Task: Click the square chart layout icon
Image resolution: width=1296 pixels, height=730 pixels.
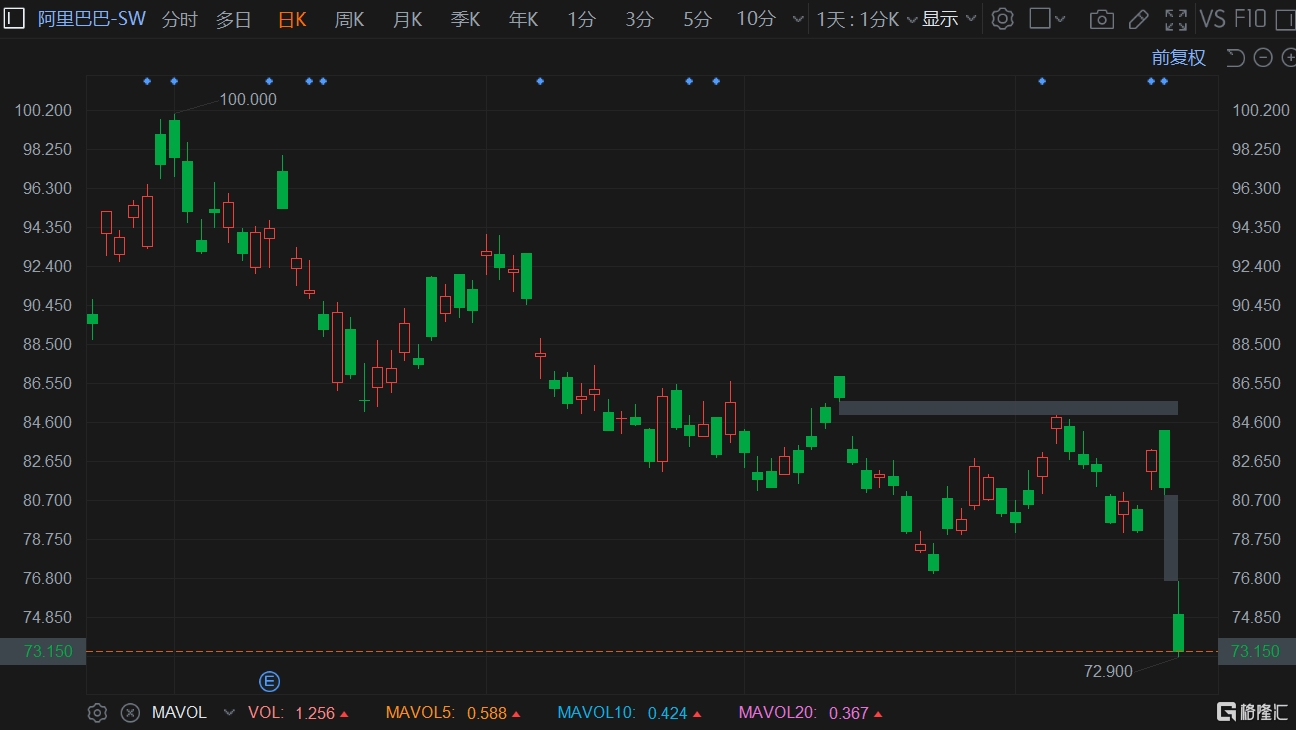Action: pos(1040,19)
